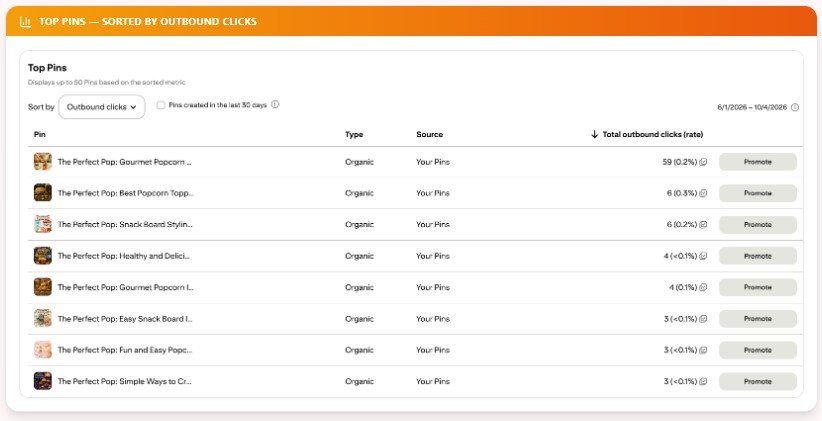This screenshot has height=421, width=822.
Task: Click the 4 (0.1%) outbound clicks value
Action: pos(683,287)
